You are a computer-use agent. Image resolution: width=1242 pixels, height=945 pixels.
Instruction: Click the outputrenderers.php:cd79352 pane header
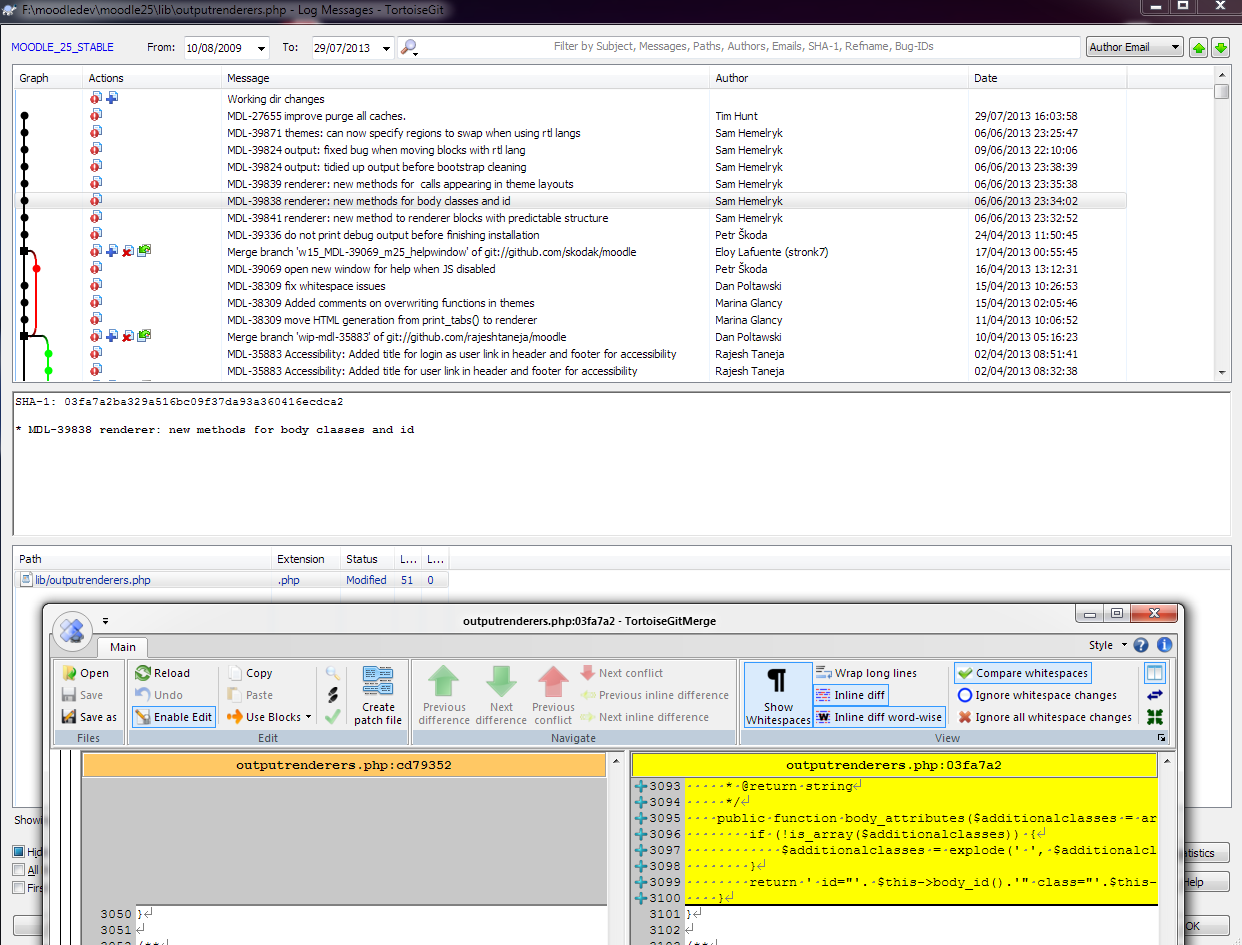pos(343,765)
